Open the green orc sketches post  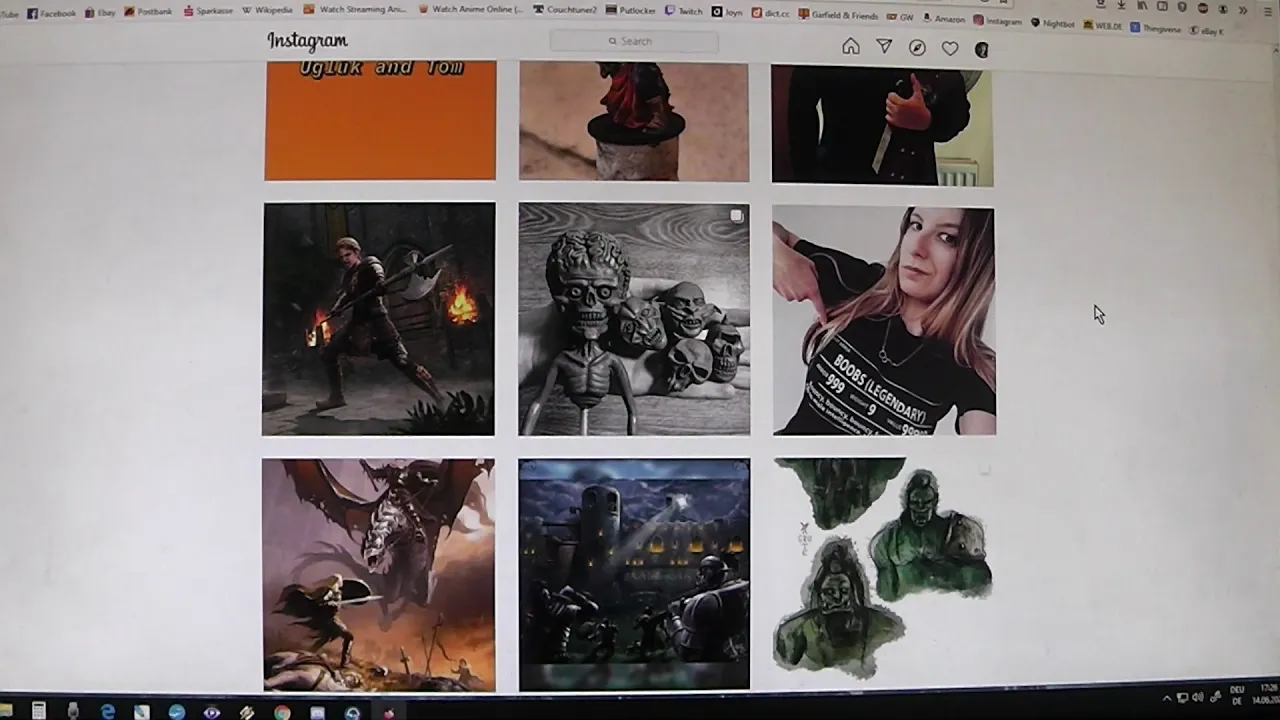point(884,569)
